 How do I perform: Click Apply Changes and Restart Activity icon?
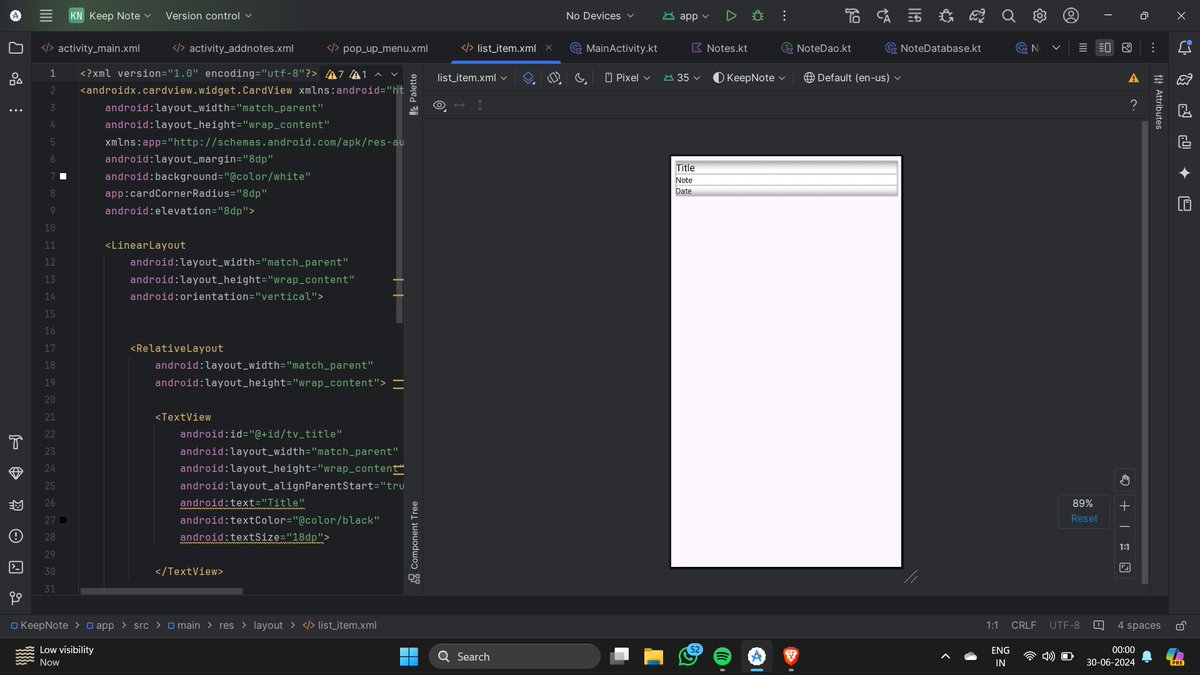click(x=883, y=15)
